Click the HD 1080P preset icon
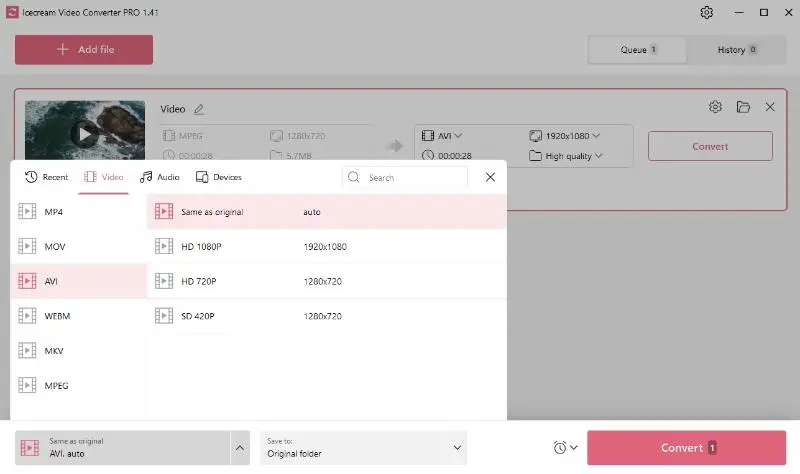 pos(164,246)
